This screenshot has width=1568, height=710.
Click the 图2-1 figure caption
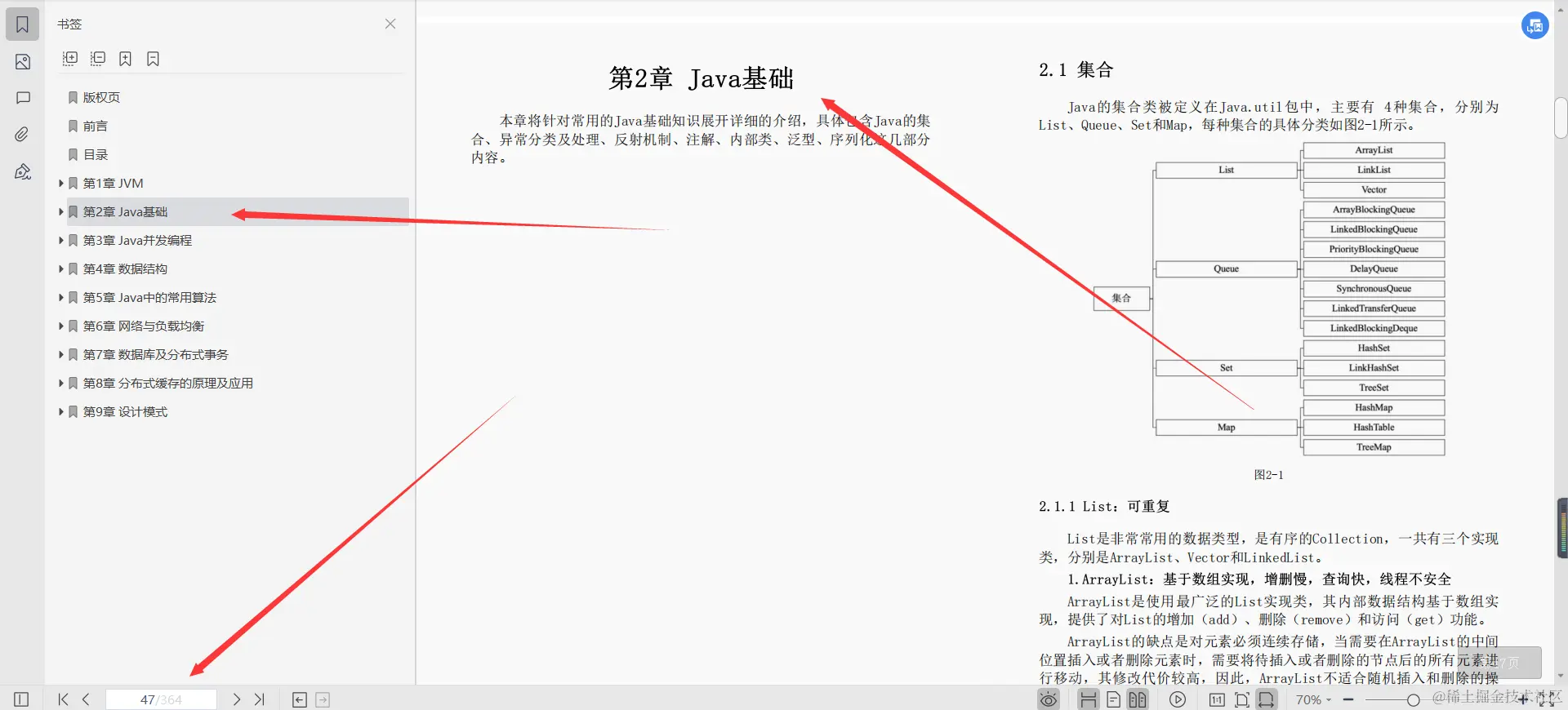(1268, 475)
